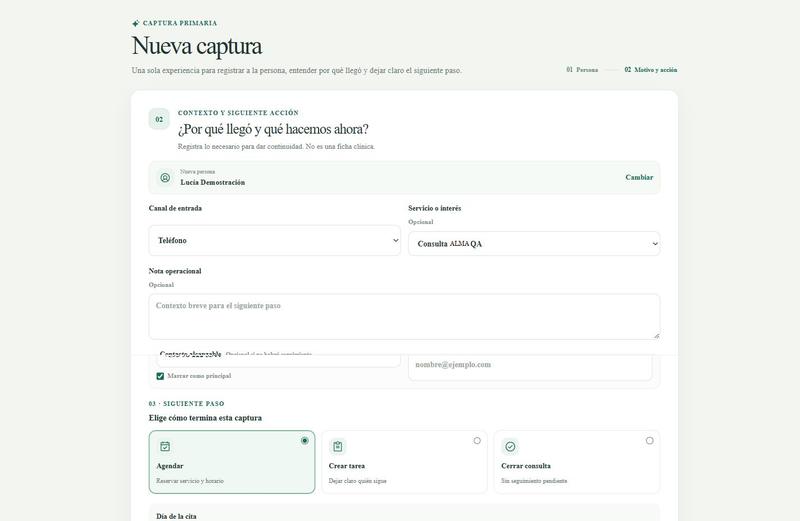This screenshot has width=800, height=521.
Task: Click the clipboard icon in the Crear tarea card
Action: point(338,446)
